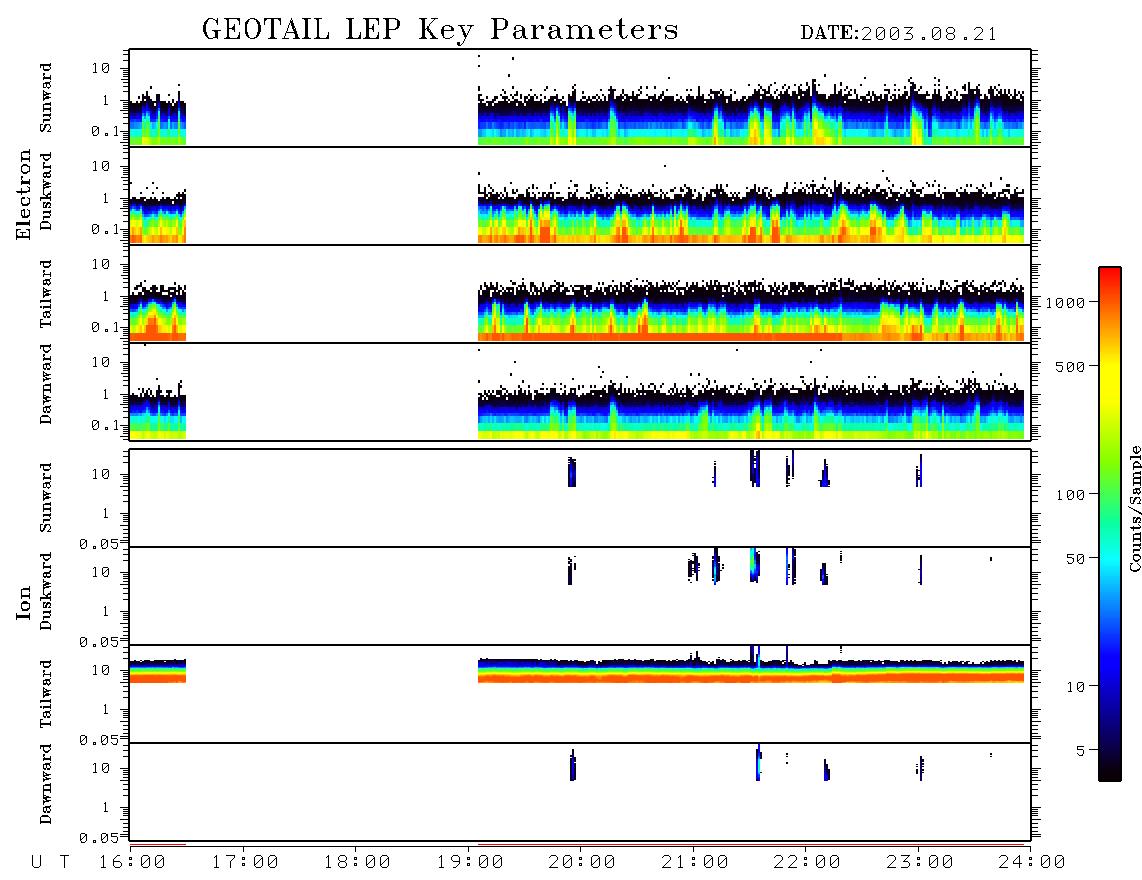1142x880 pixels.
Task: Click the '500' color bar tick label
Action: [x=1070, y=366]
